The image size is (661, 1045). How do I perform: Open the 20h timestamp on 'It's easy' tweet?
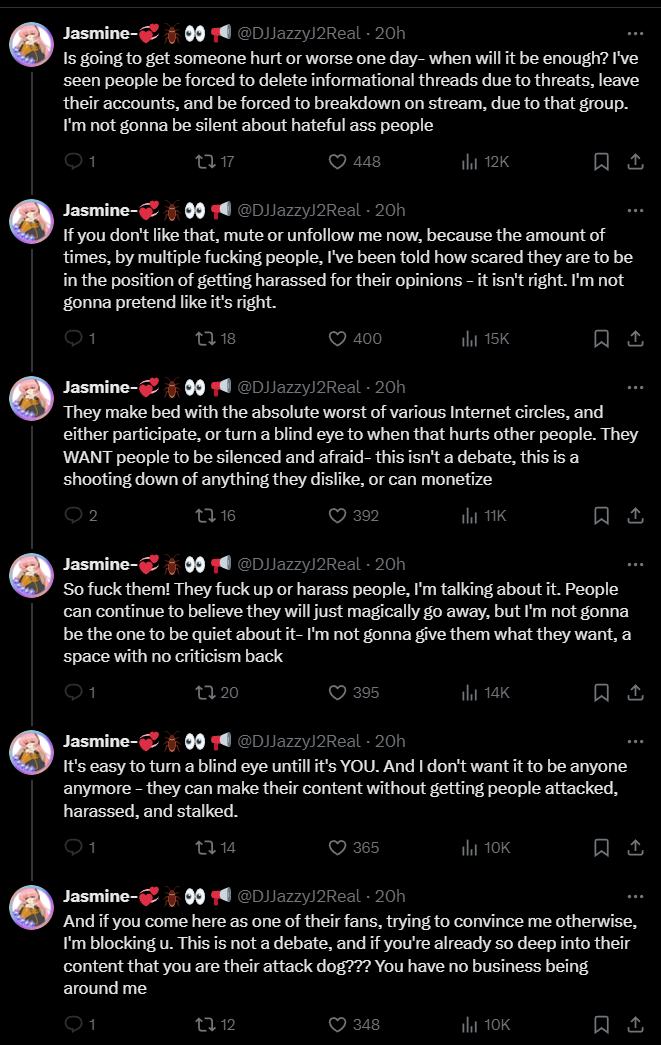pos(390,741)
